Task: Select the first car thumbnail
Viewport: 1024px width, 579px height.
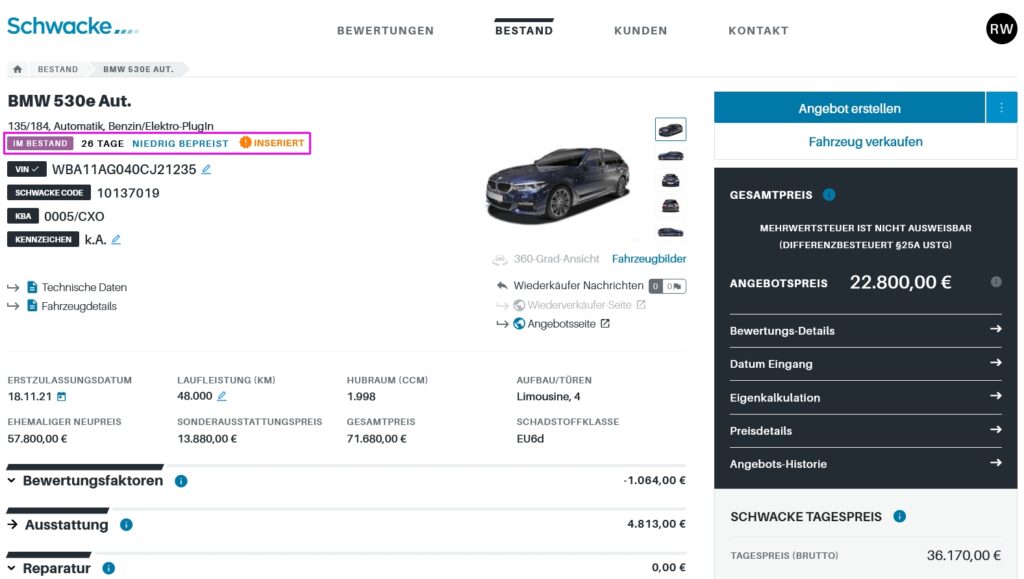Action: point(671,129)
